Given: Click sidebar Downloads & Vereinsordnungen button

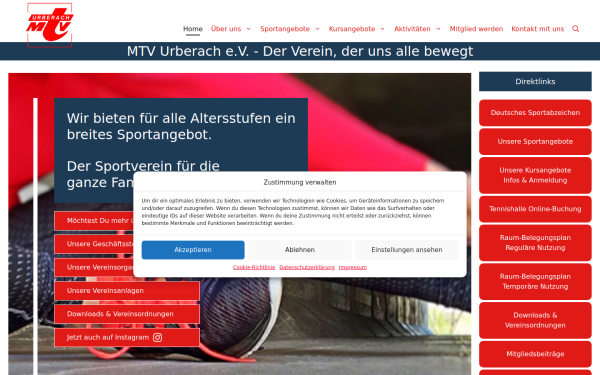Looking at the screenshot, I should tap(535, 320).
